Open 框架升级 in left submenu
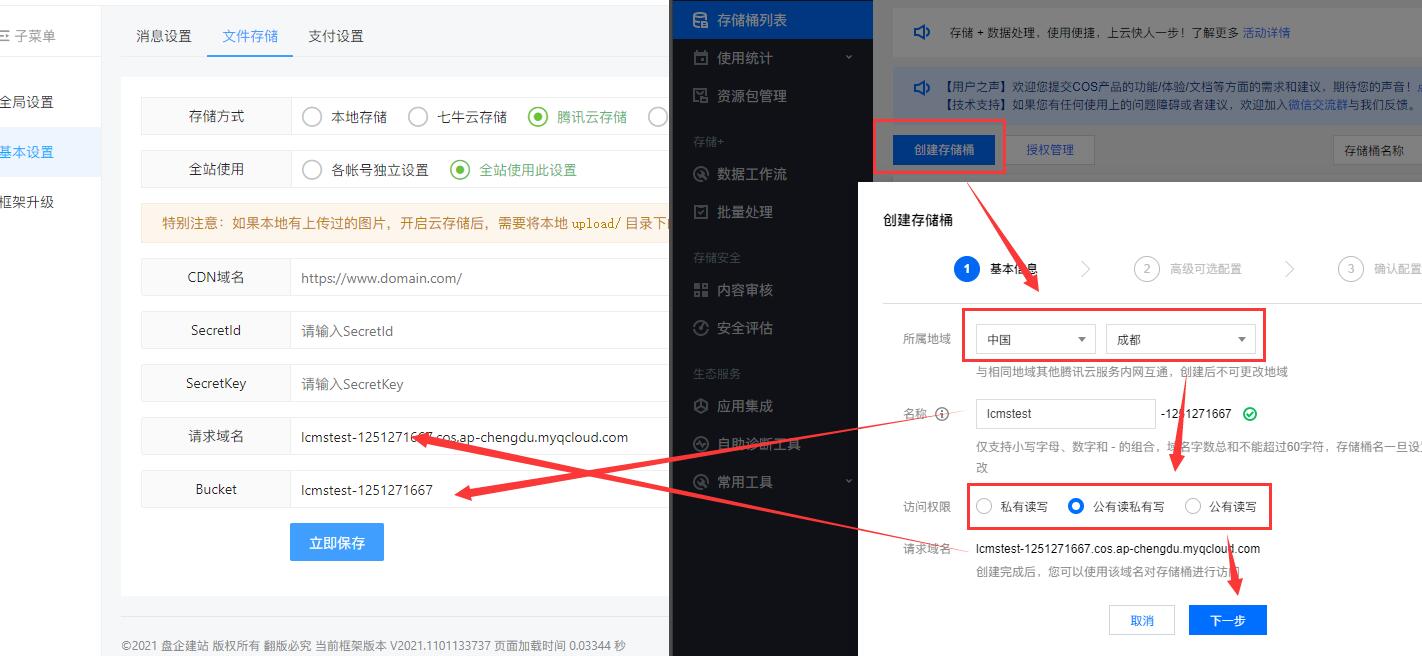Viewport: 1422px width, 656px height. pyautogui.click(x=50, y=202)
